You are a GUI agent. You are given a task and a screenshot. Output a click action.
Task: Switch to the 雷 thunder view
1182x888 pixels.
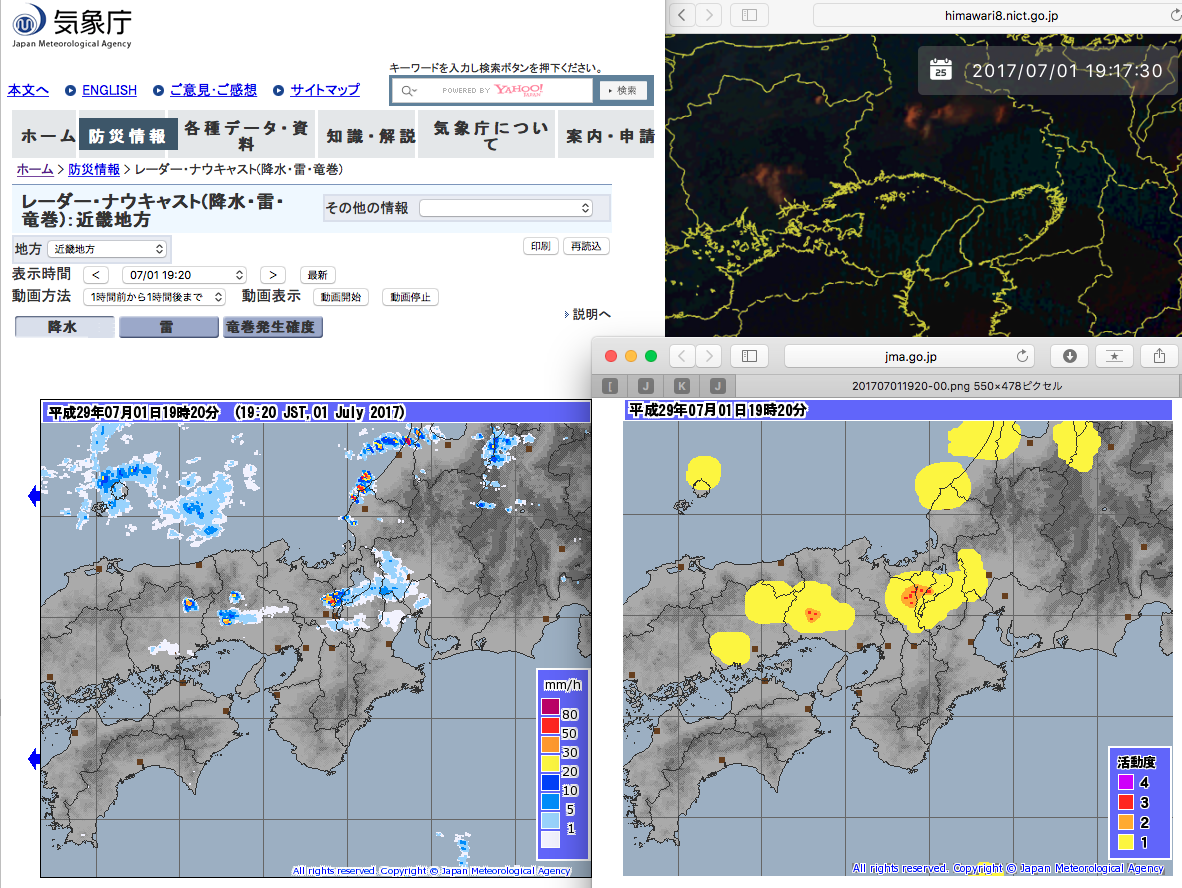coord(167,327)
